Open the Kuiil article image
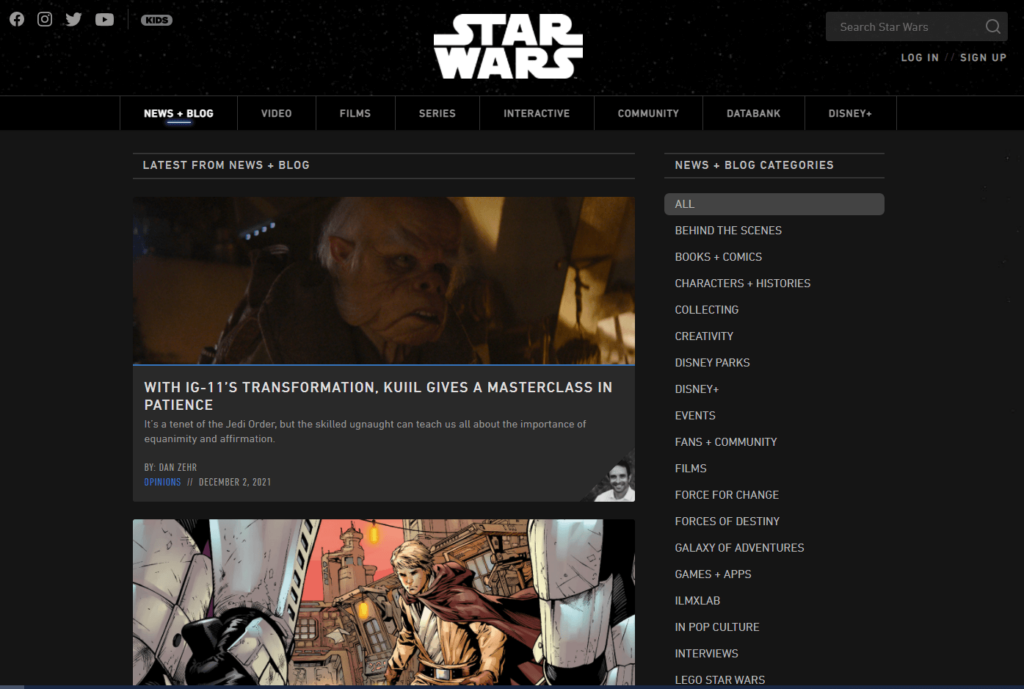Image resolution: width=1024 pixels, height=689 pixels. point(383,280)
